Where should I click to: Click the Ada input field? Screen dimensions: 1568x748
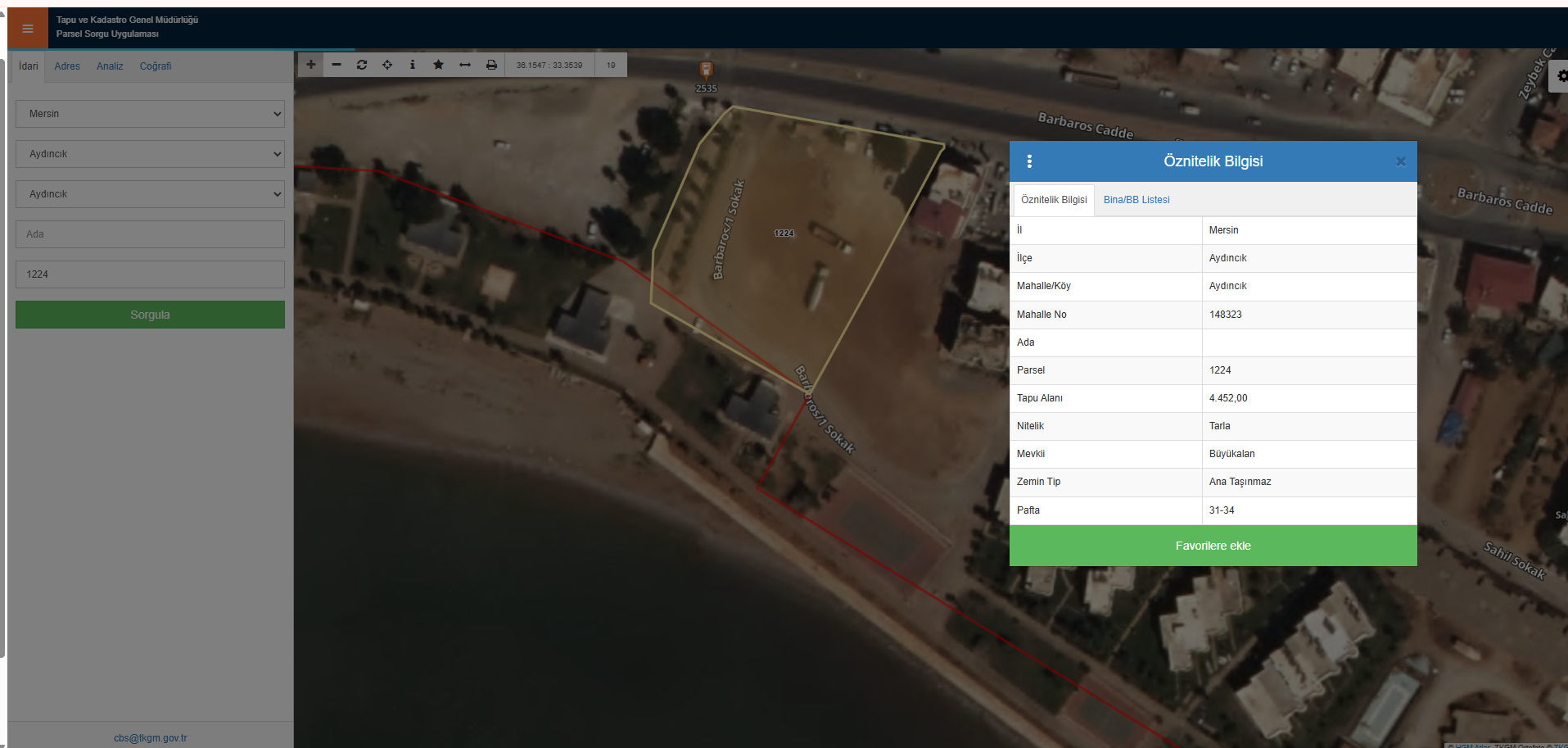(151, 234)
